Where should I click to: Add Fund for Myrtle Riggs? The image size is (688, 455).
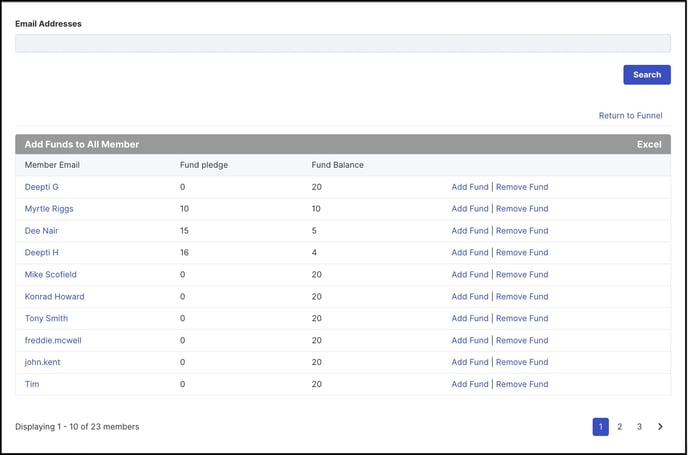[469, 209]
